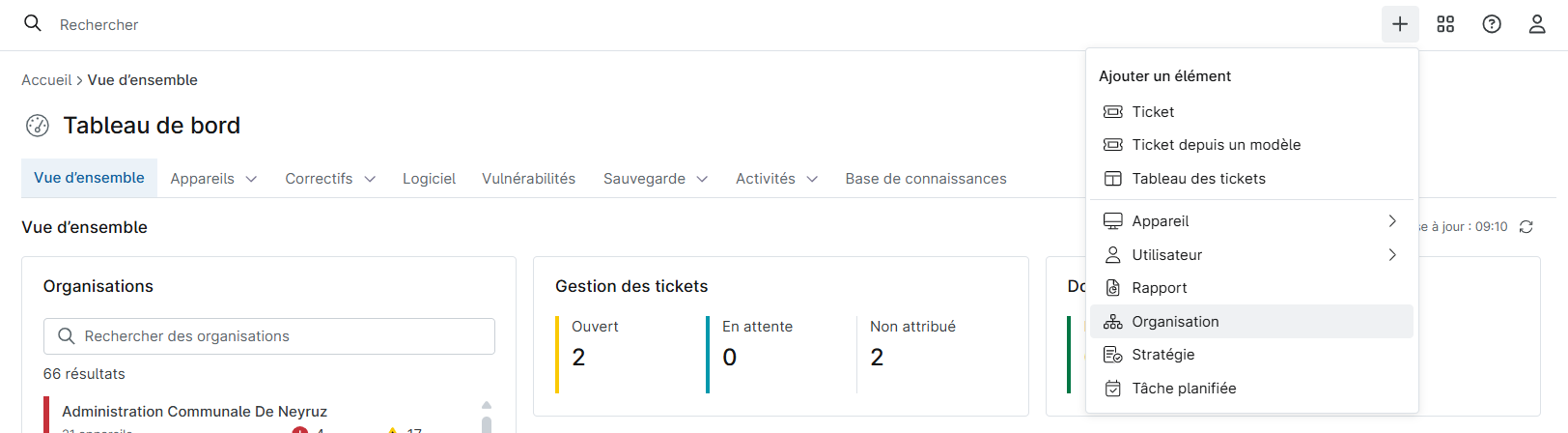Click the plus add-element icon

1400,24
